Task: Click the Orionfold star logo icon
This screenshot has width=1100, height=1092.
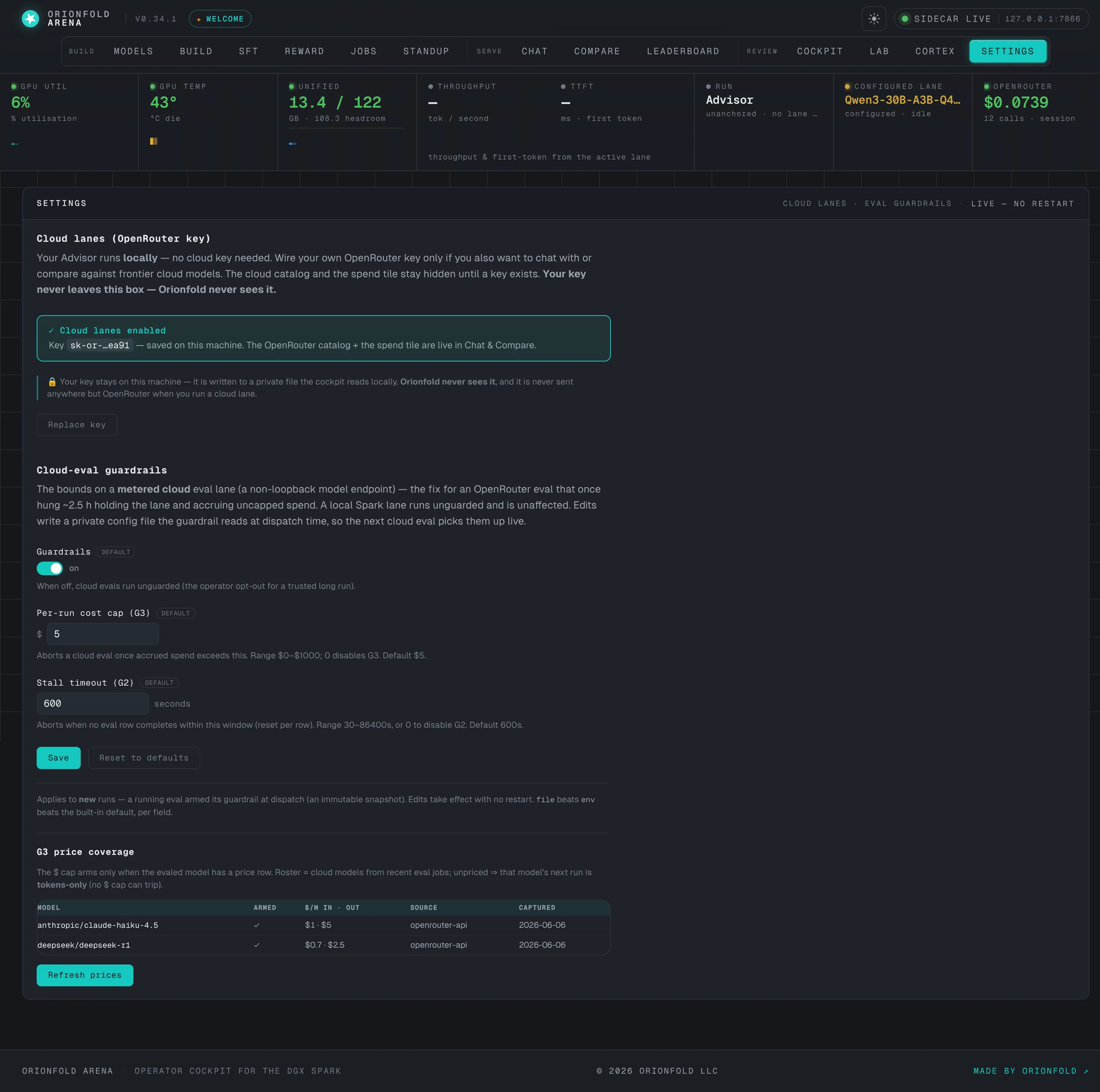Action: click(x=30, y=19)
